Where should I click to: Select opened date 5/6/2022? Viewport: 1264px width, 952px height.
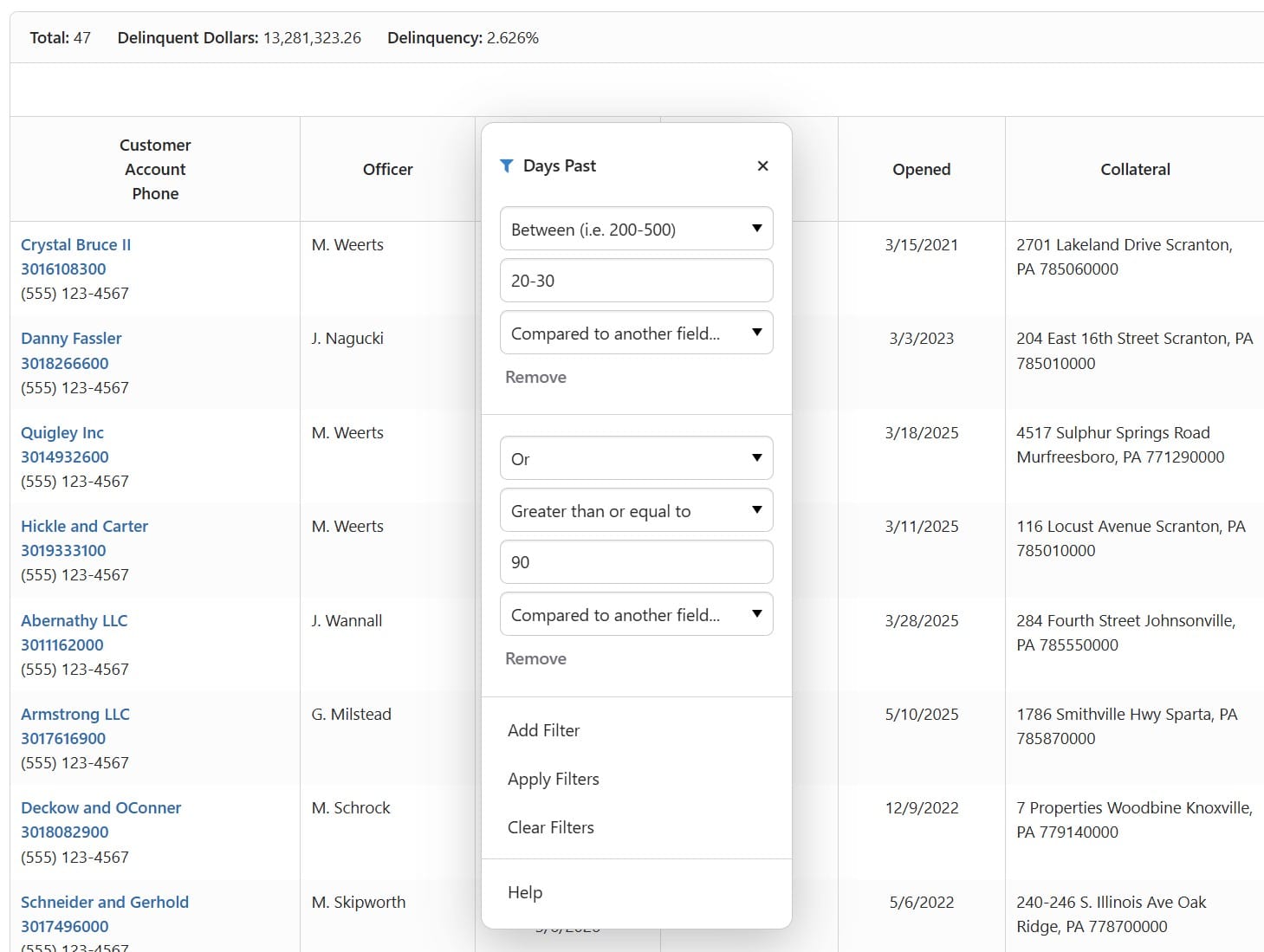(922, 902)
